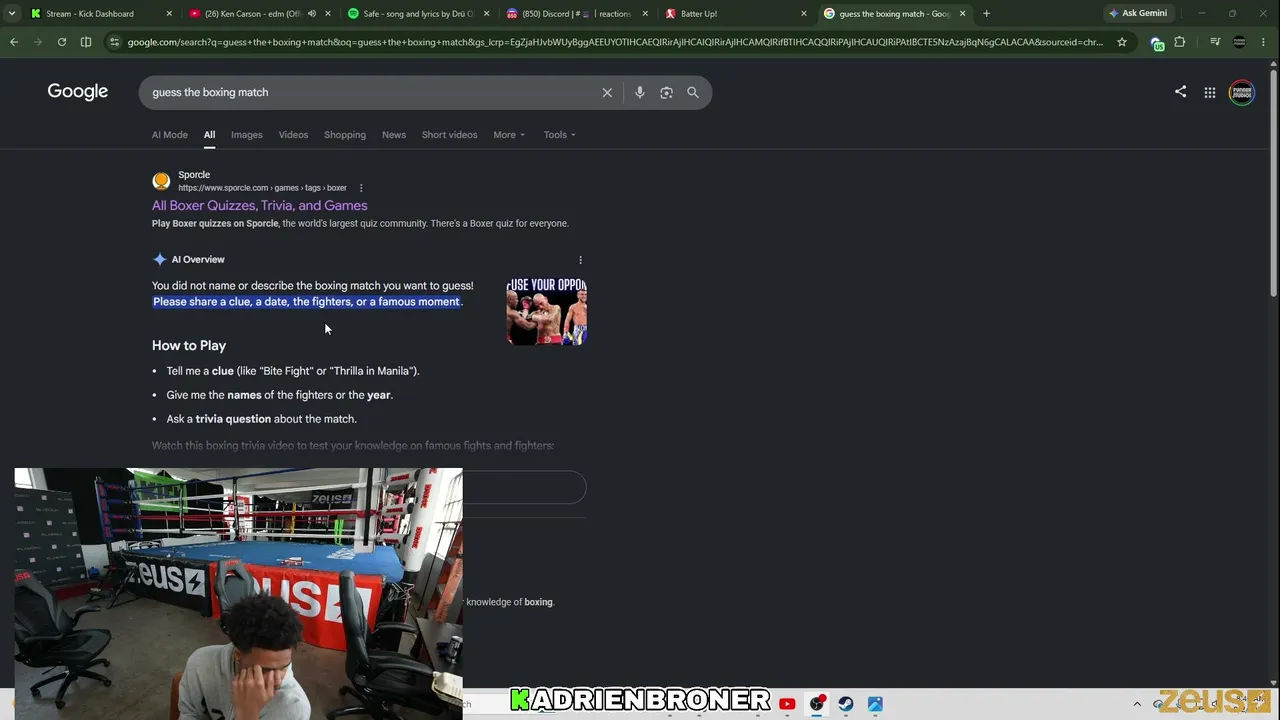The height and width of the screenshot is (720, 1280).
Task: Close the Kick Dashboard tab
Action: pyautogui.click(x=168, y=14)
